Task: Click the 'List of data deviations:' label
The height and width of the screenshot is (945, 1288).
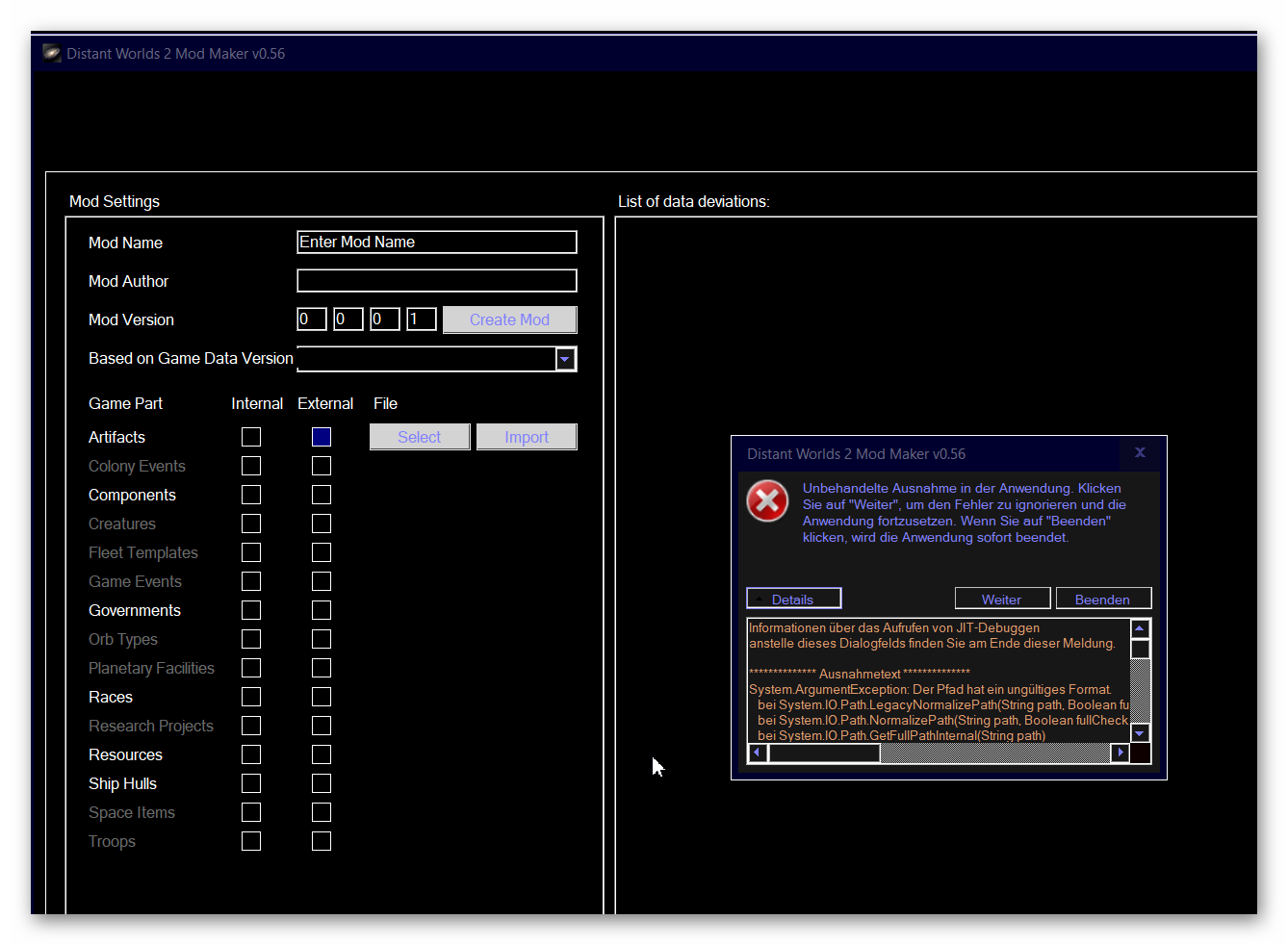Action: coord(694,201)
